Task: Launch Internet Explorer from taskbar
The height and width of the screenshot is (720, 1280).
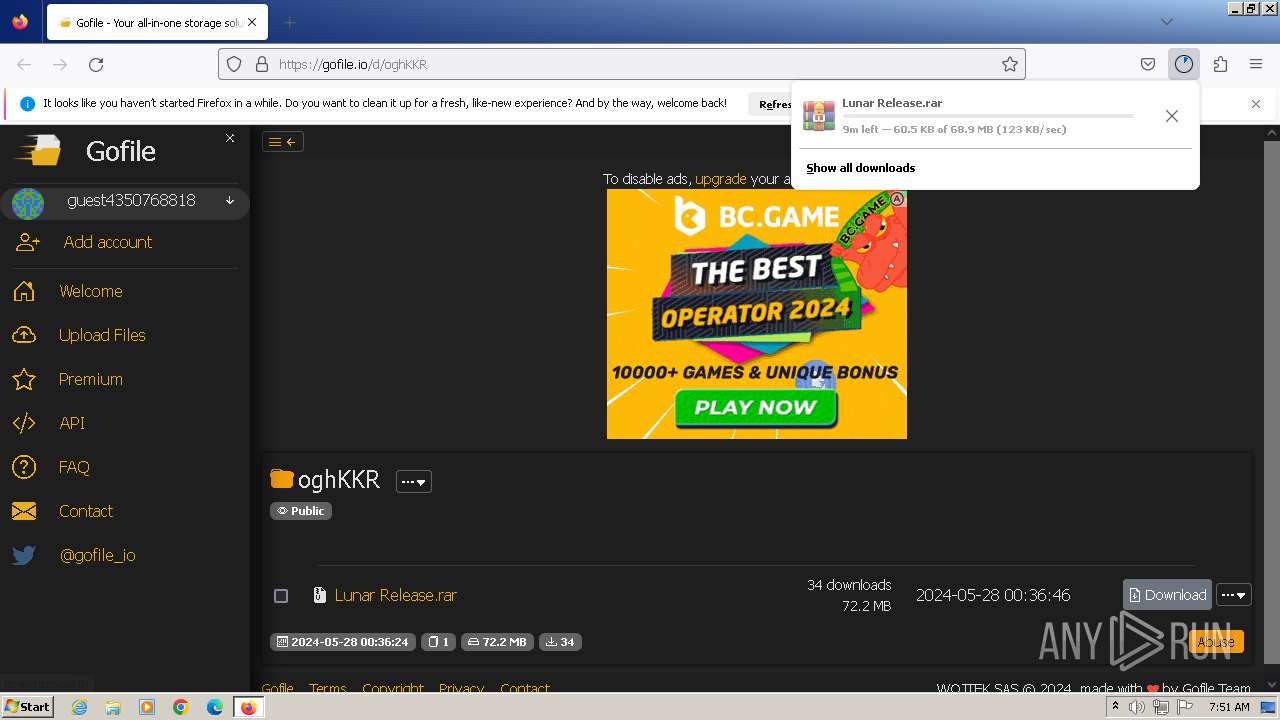Action: pos(79,707)
